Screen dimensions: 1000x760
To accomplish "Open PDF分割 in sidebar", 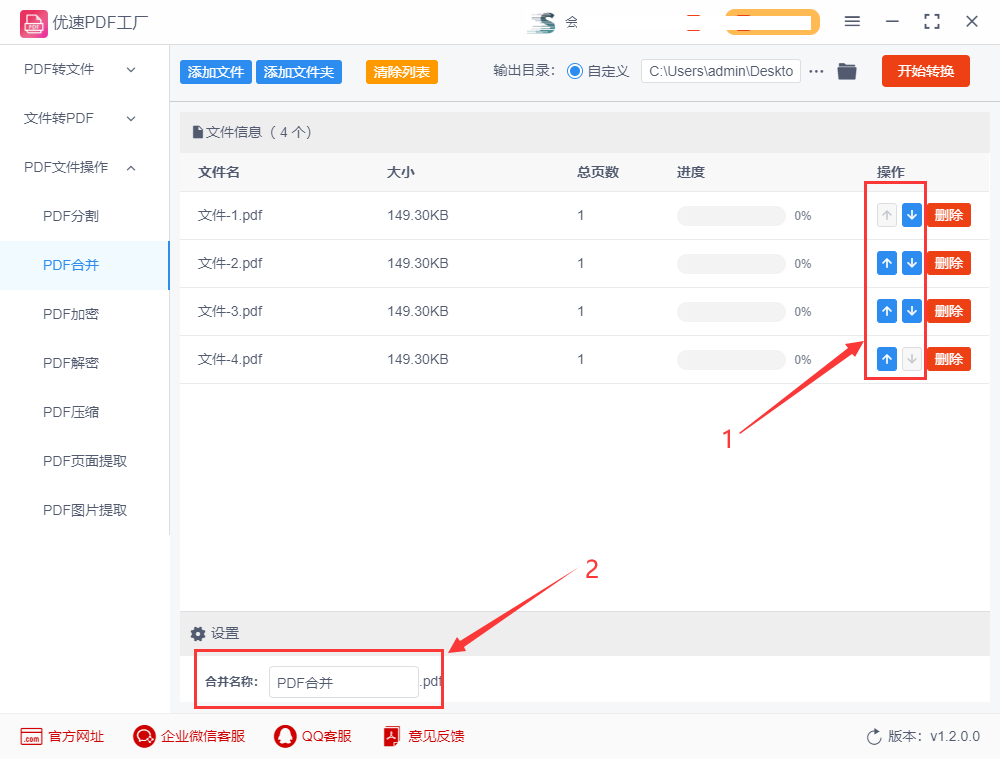I will click(x=71, y=216).
